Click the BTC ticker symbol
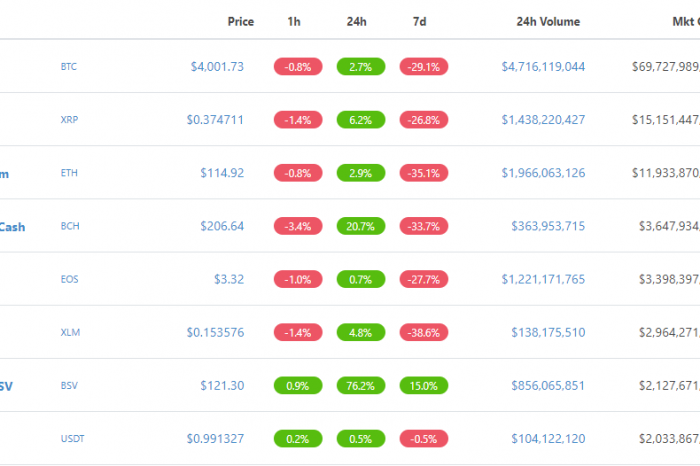This screenshot has width=700, height=466. click(69, 67)
